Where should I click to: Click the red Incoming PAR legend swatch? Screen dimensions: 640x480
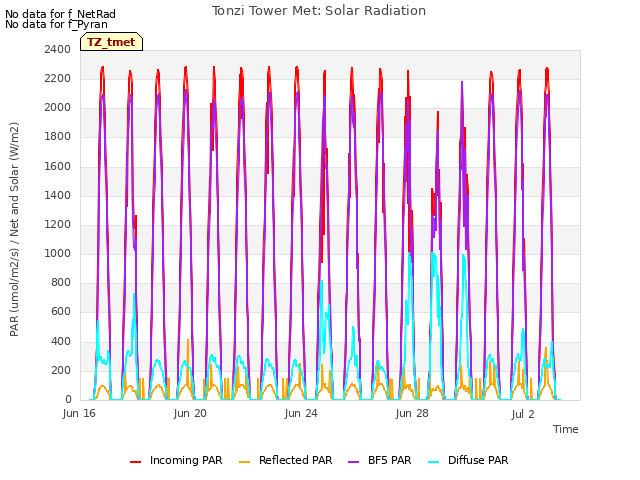point(136,462)
